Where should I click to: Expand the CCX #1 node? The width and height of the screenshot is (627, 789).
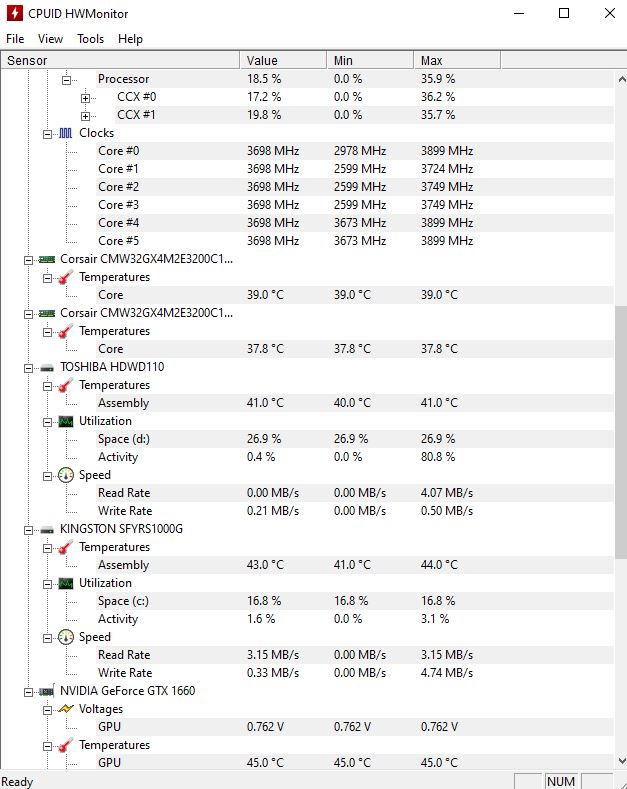coord(86,116)
